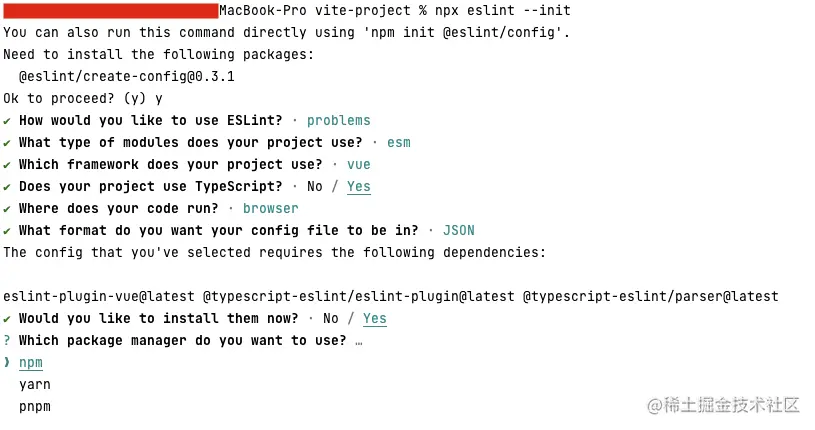Choose yarn as the package manager
Viewport: 815px width, 430px height.
tap(35, 385)
